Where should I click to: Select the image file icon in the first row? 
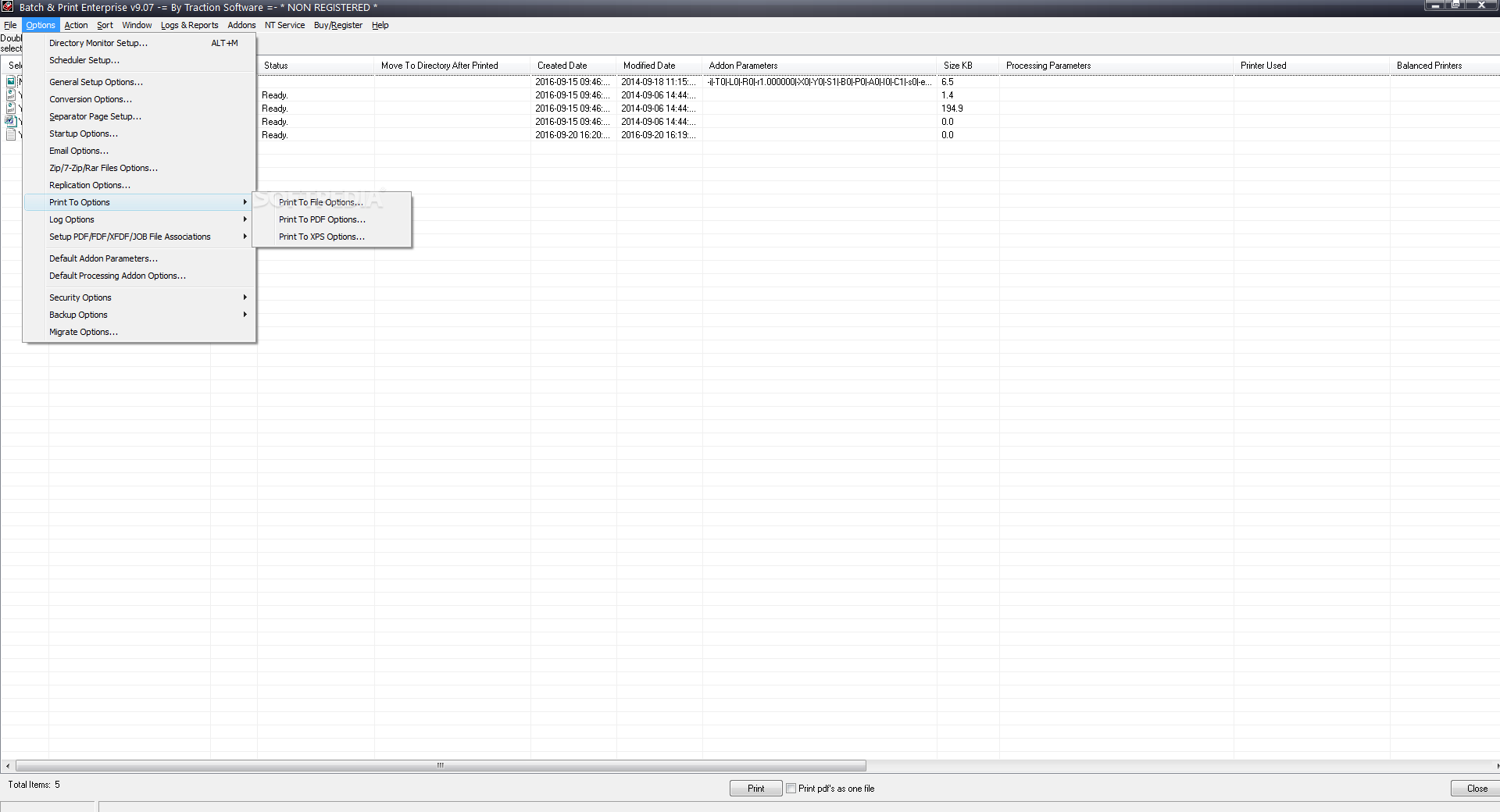[11, 81]
